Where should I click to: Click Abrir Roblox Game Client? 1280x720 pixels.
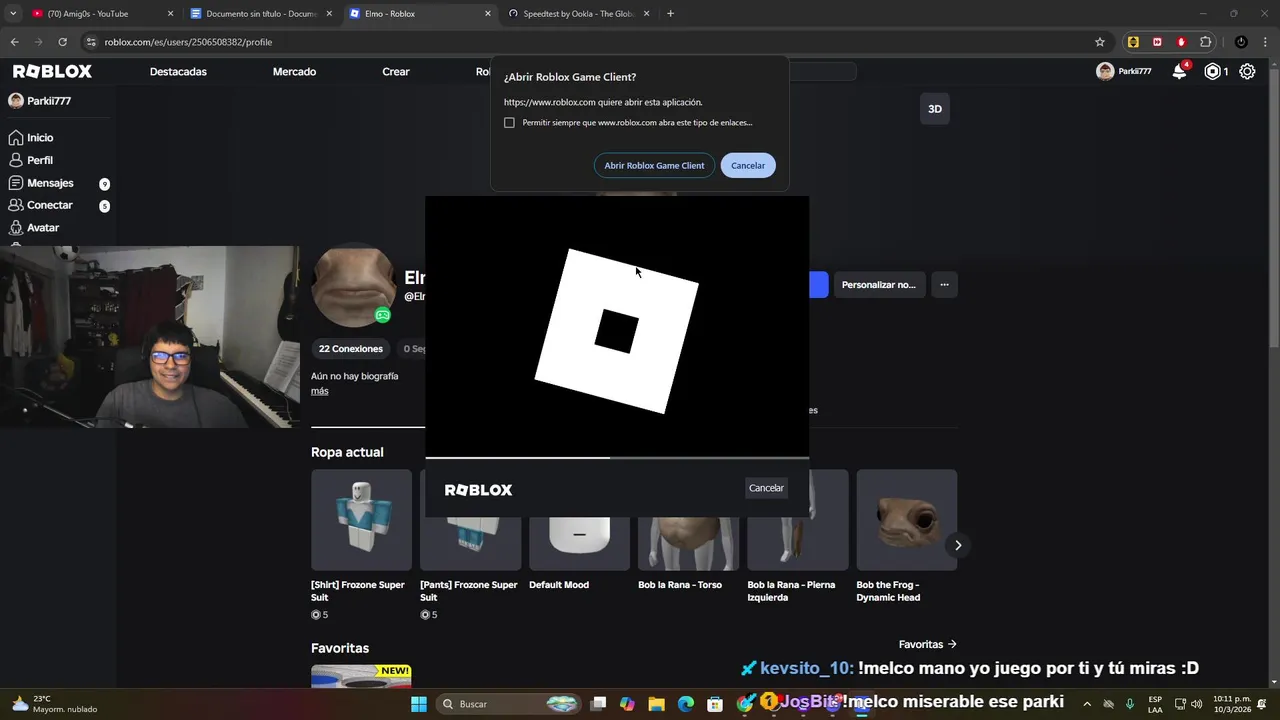(654, 165)
